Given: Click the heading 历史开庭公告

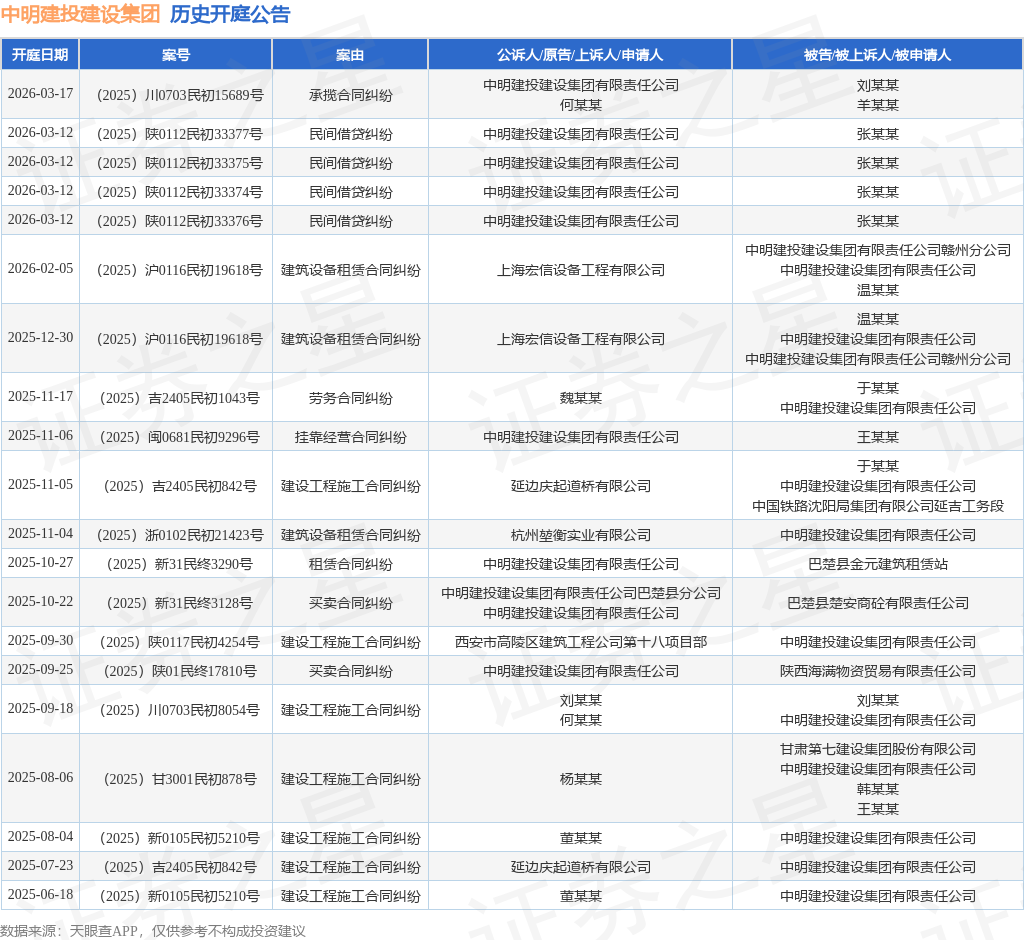Looking at the screenshot, I should (x=230, y=14).
